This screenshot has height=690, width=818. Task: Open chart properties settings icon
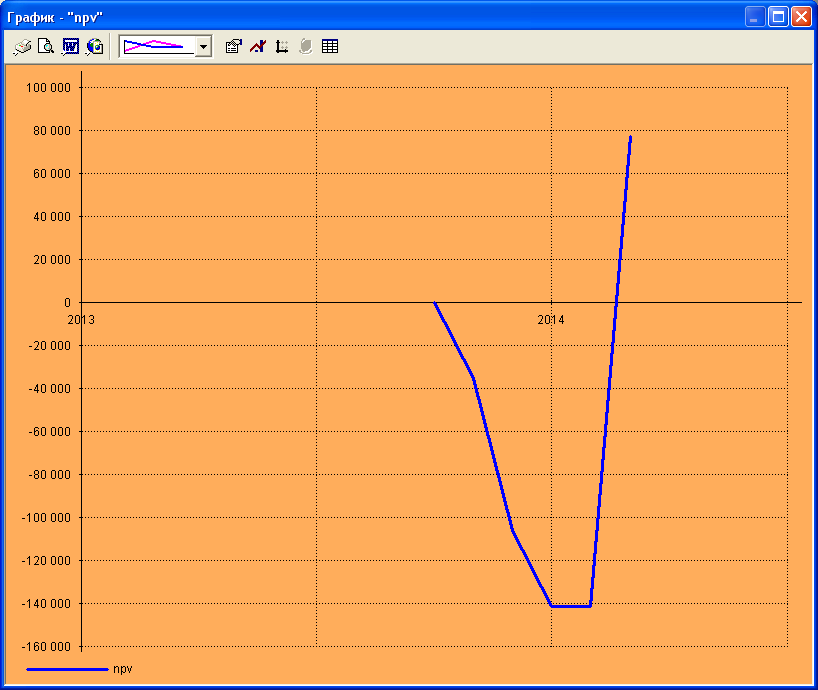tap(233, 46)
